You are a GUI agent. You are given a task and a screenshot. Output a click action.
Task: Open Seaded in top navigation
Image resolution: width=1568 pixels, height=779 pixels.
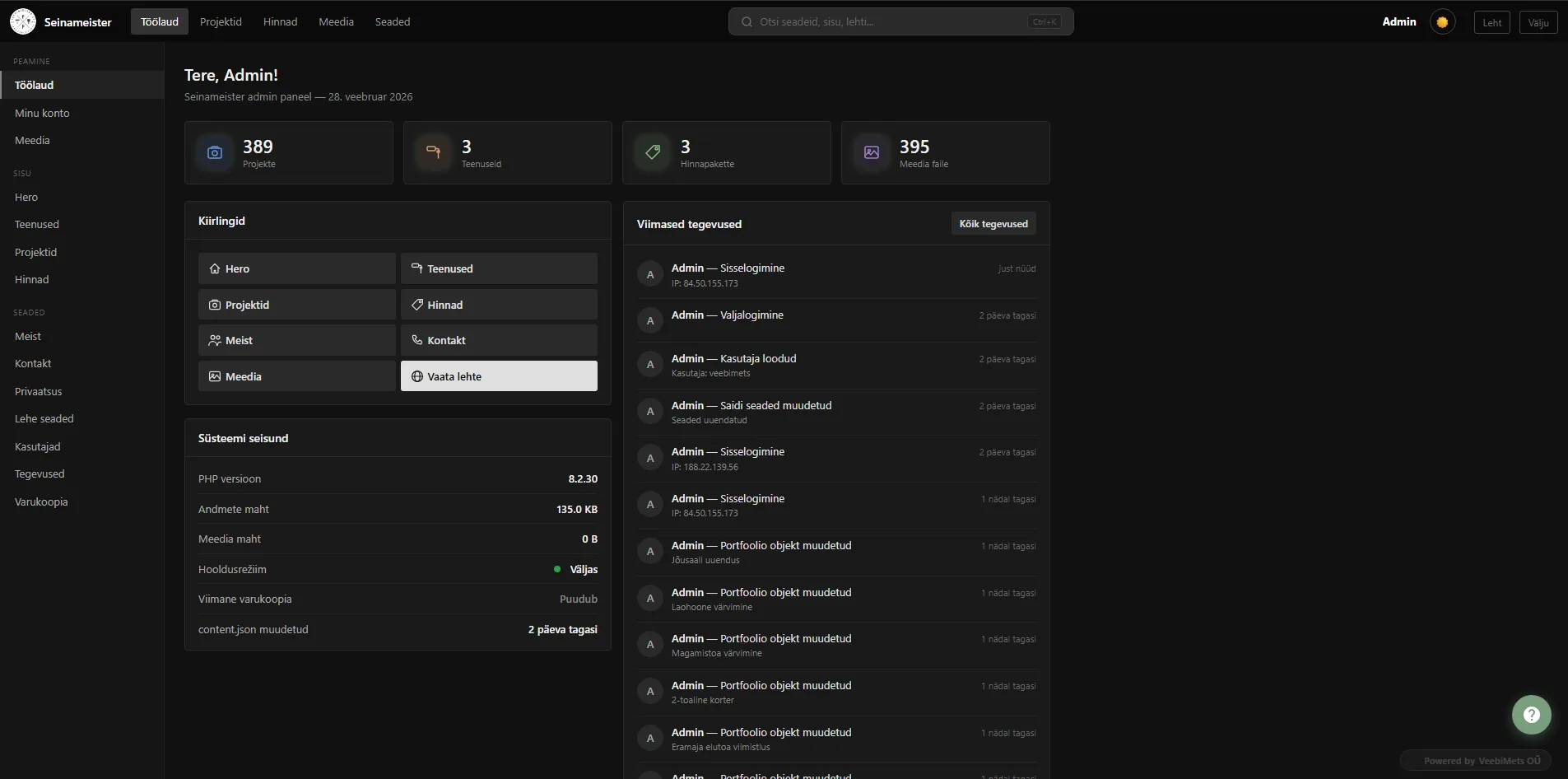(392, 21)
